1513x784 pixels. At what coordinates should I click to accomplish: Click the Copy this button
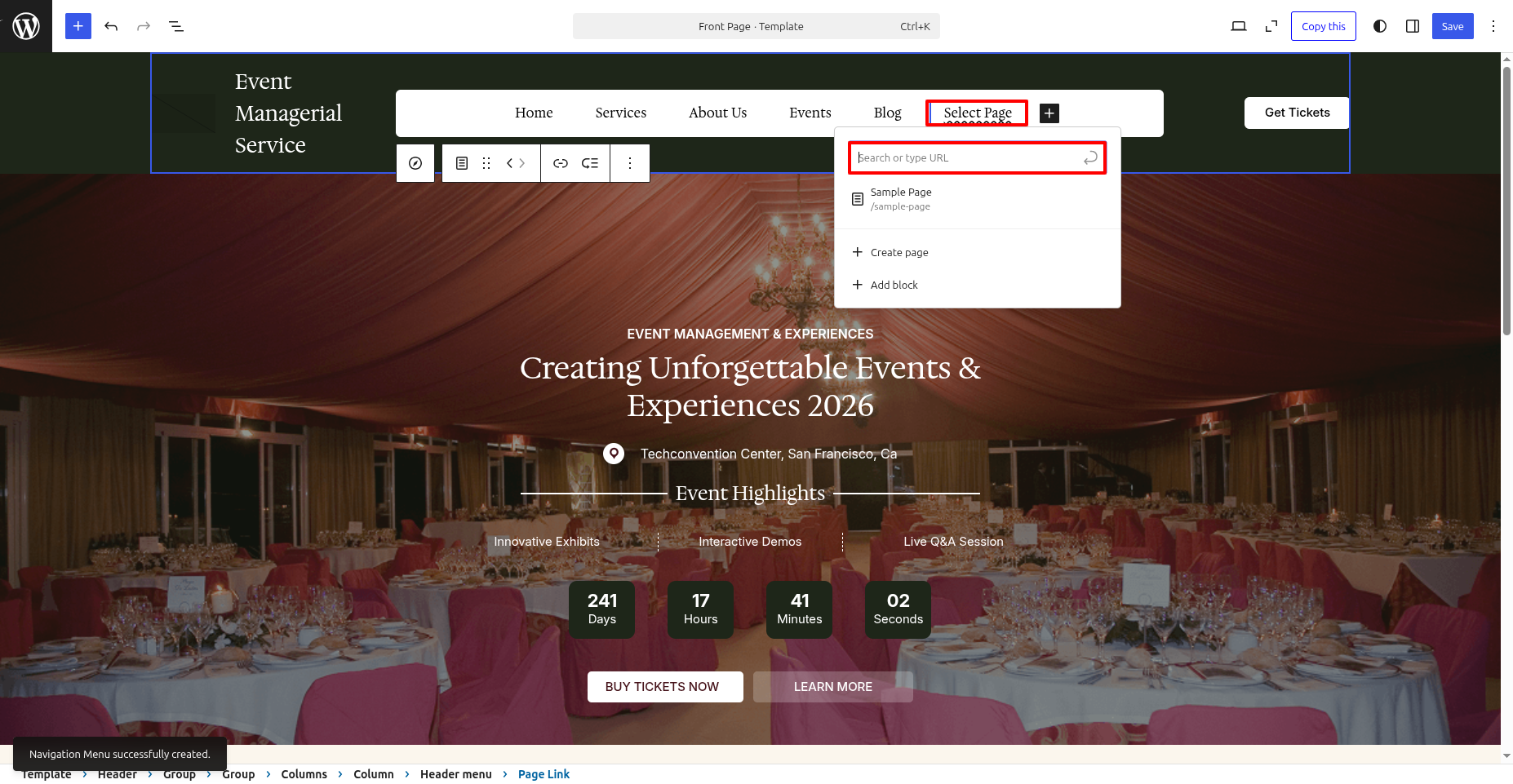coord(1323,26)
